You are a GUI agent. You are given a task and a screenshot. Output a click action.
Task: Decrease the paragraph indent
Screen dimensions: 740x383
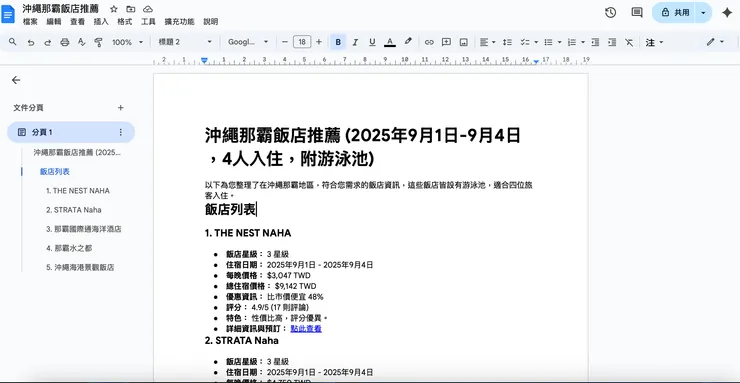(595, 42)
